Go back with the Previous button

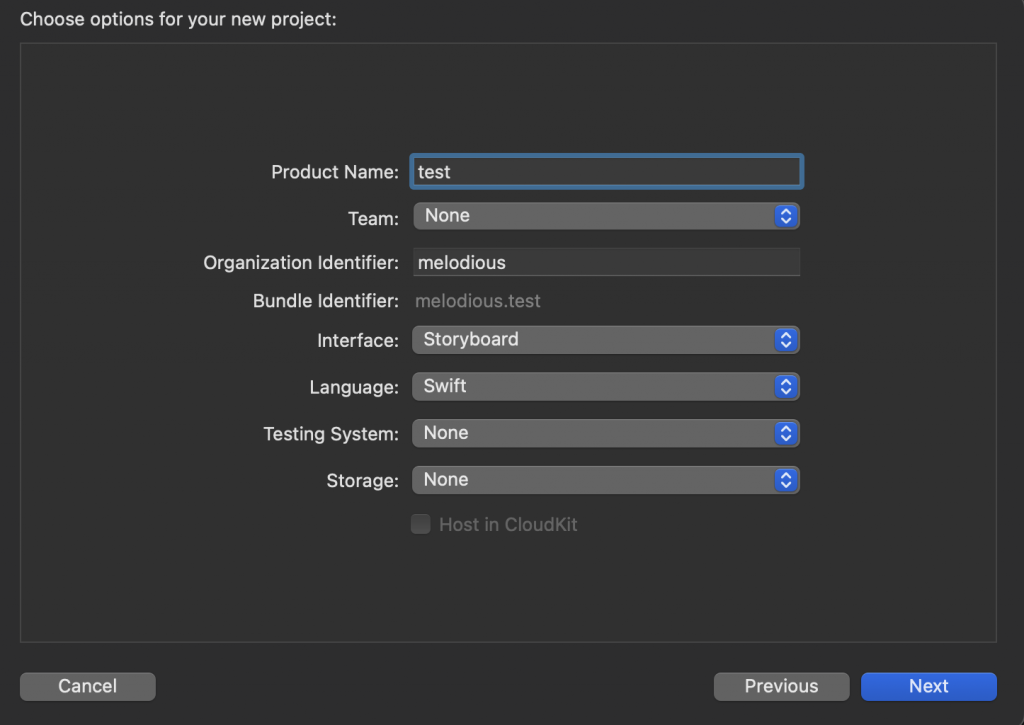pos(781,686)
